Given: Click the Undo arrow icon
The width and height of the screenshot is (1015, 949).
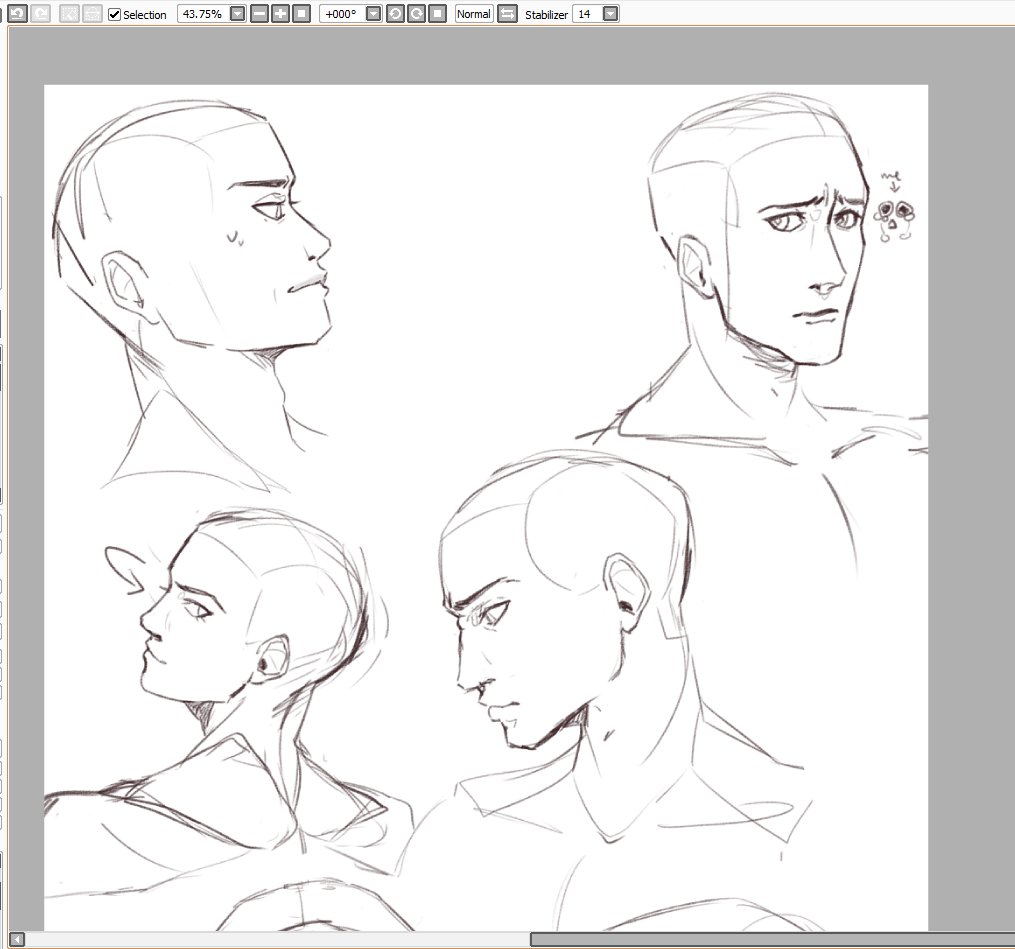Looking at the screenshot, I should 17,14.
